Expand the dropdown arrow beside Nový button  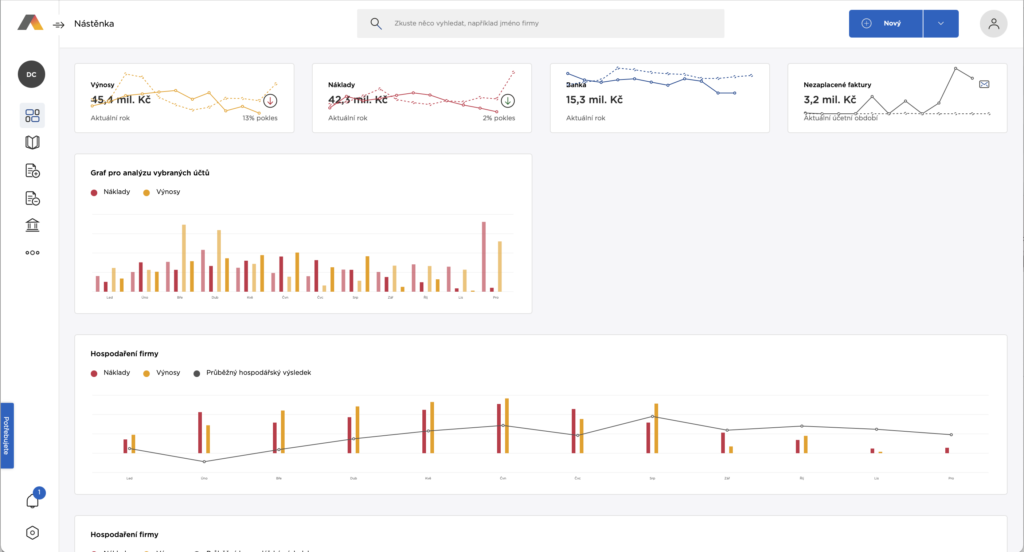pos(940,24)
